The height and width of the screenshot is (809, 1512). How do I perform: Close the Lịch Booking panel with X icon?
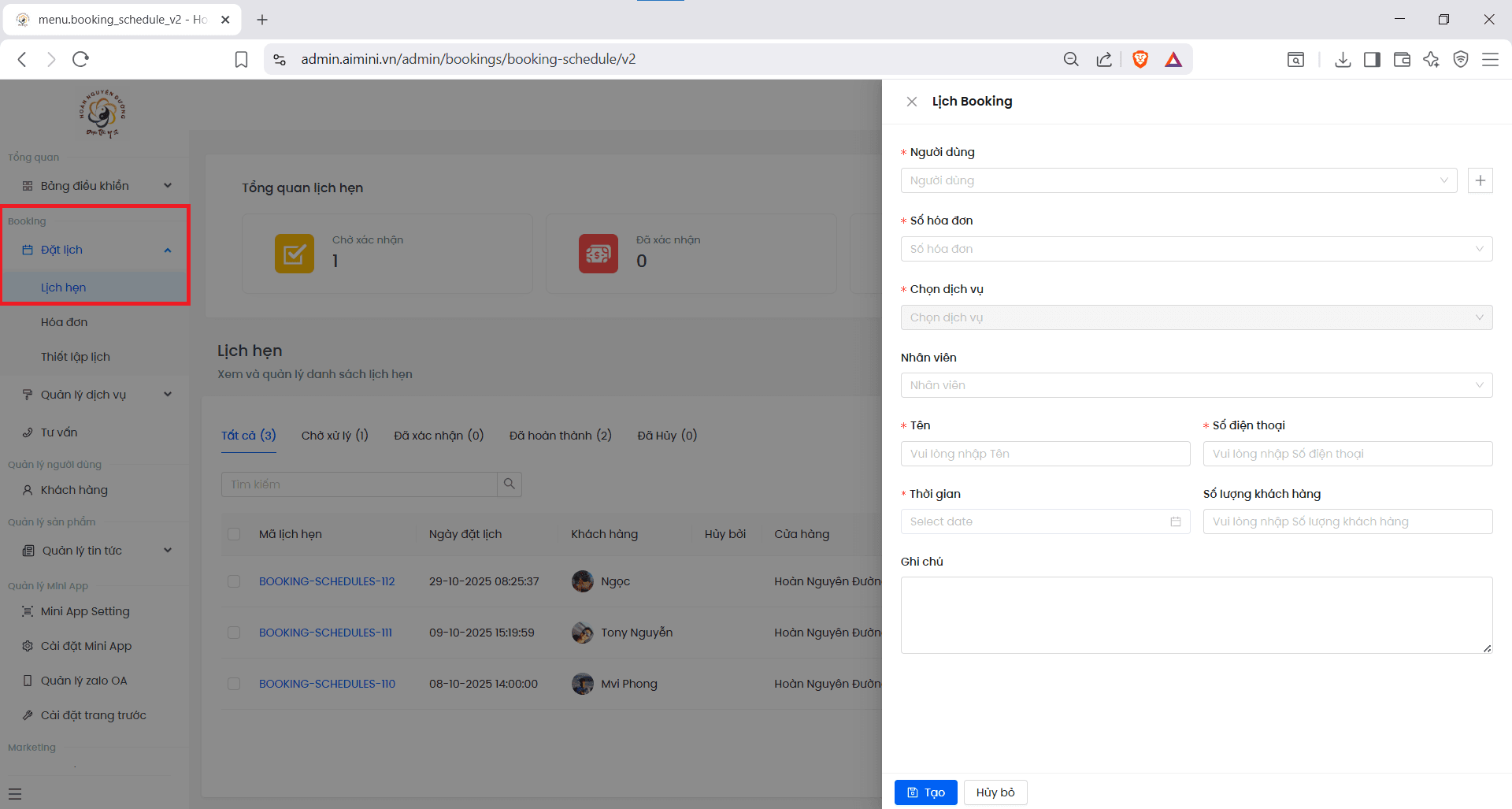911,102
